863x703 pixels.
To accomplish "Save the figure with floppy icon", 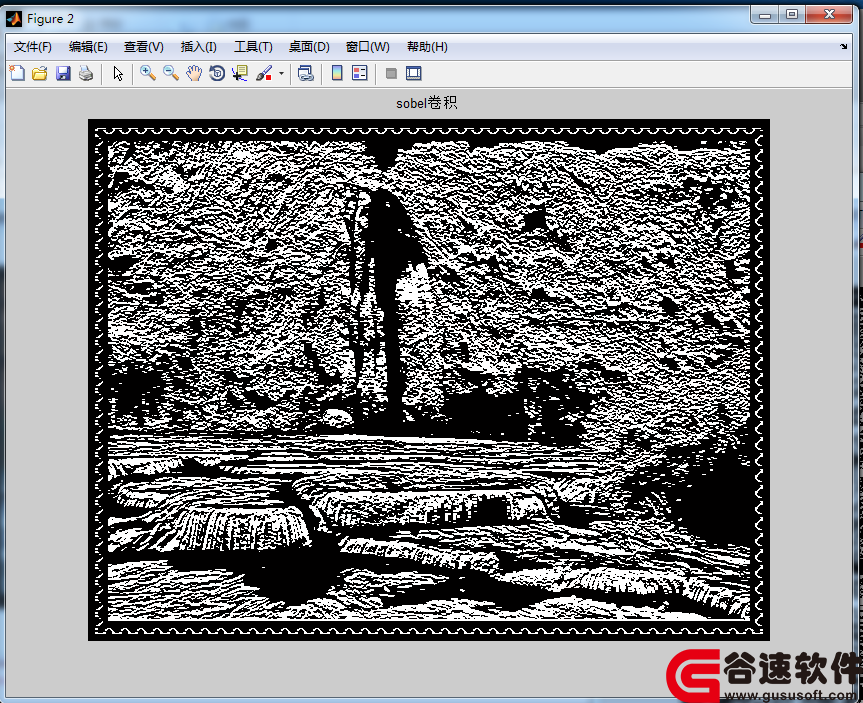I will pos(63,73).
